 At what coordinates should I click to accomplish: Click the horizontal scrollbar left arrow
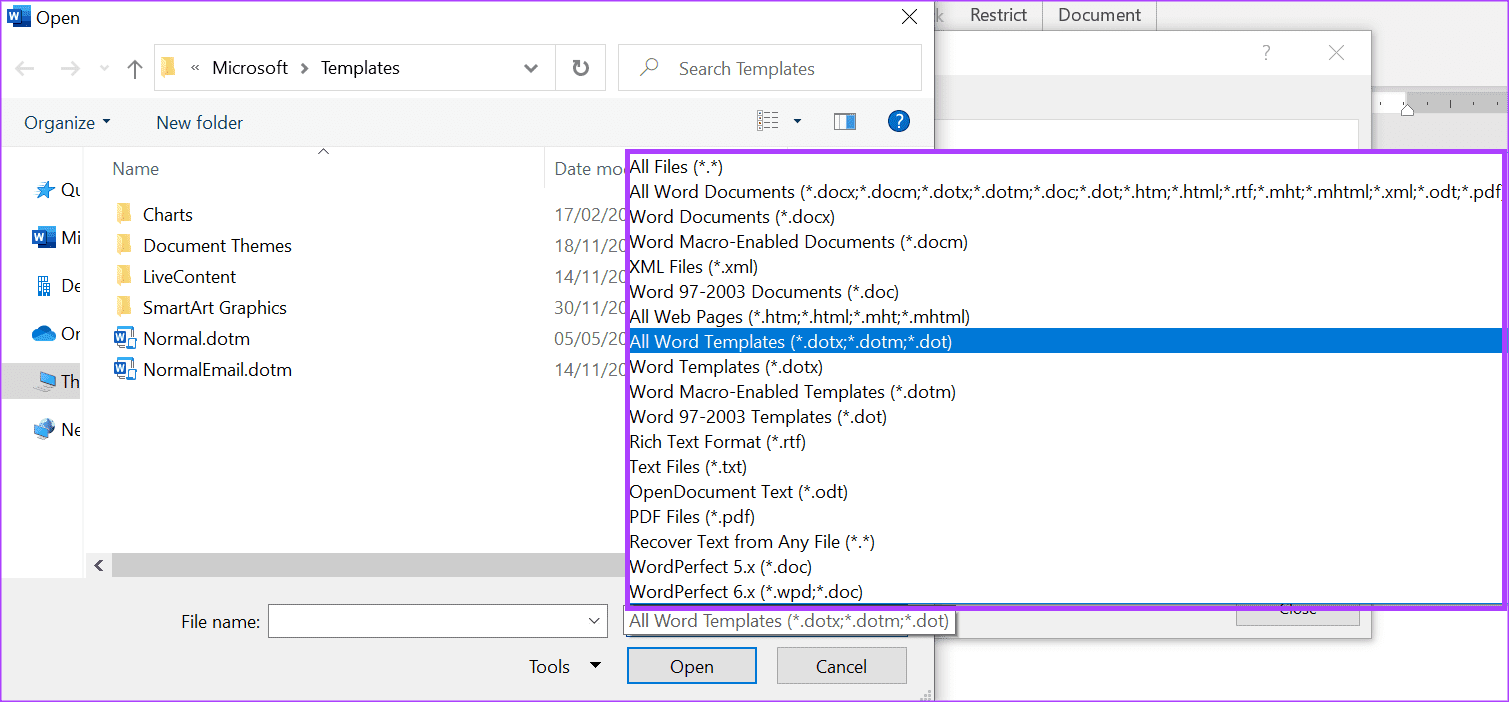[x=98, y=566]
